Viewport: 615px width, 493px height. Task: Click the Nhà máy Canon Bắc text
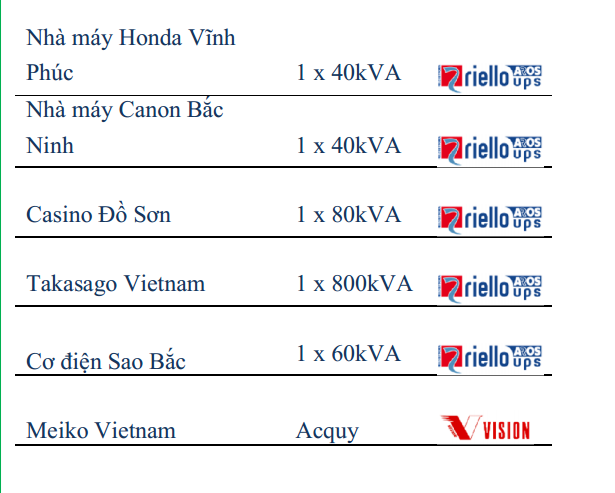click(125, 110)
